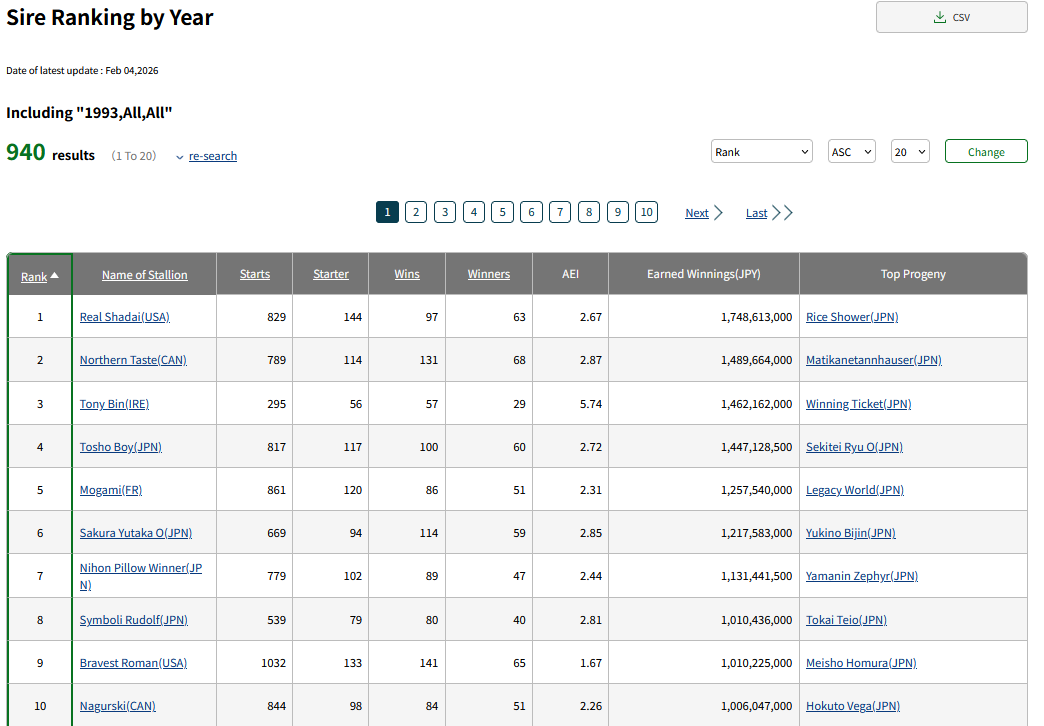Open Nihon Pillow Winner(JPN) stallion link
Image resolution: width=1044 pixels, height=726 pixels.
click(x=141, y=576)
